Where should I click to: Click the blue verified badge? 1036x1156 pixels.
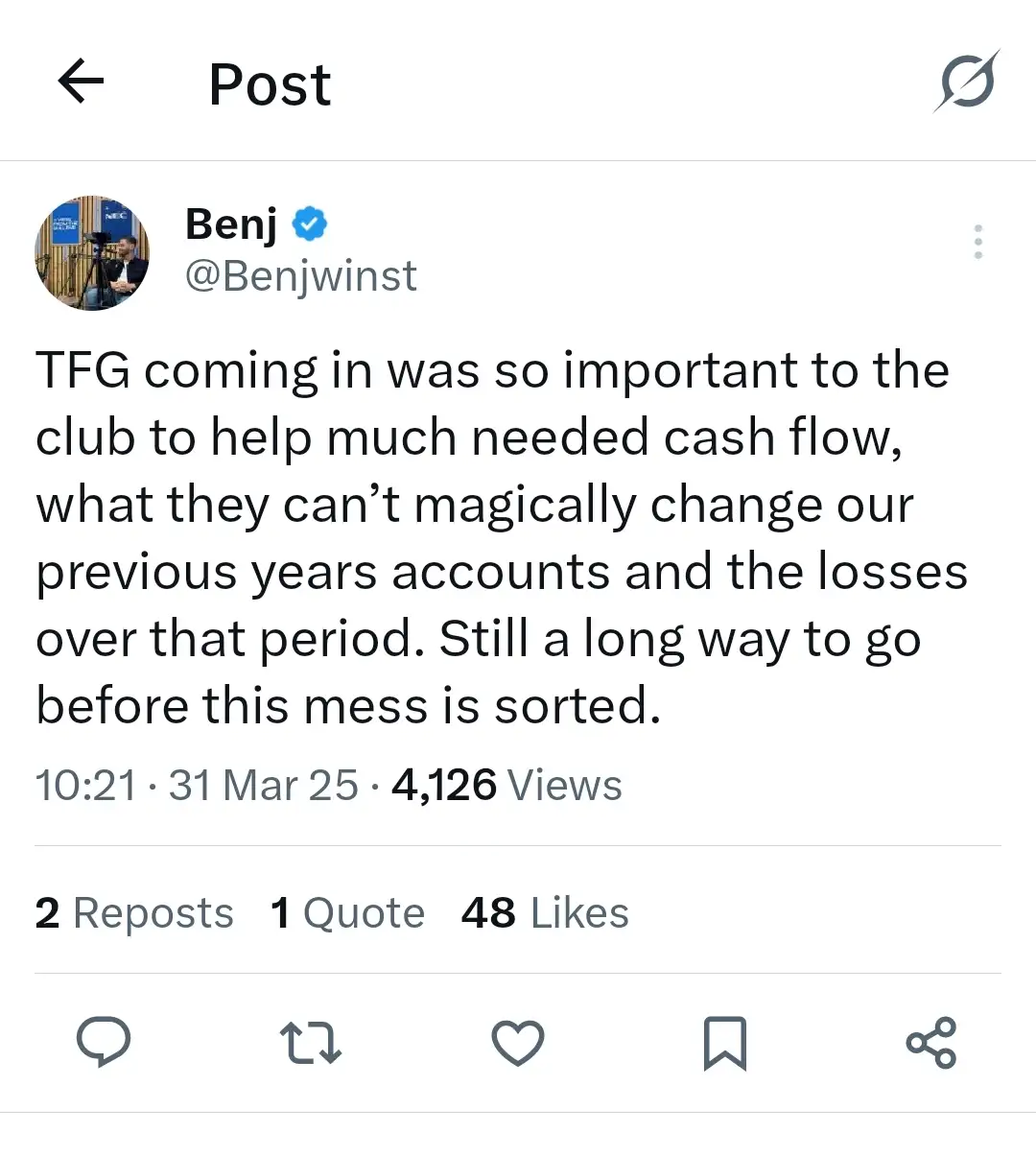[x=309, y=224]
